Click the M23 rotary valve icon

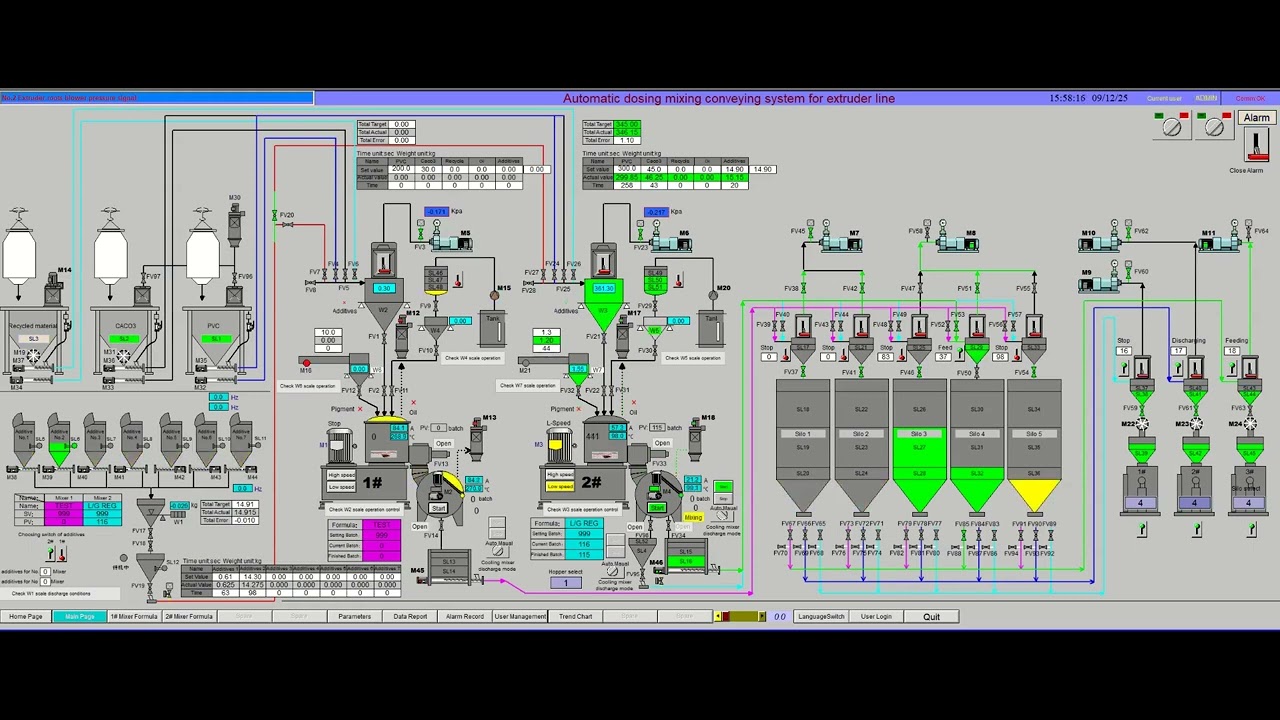point(1196,426)
